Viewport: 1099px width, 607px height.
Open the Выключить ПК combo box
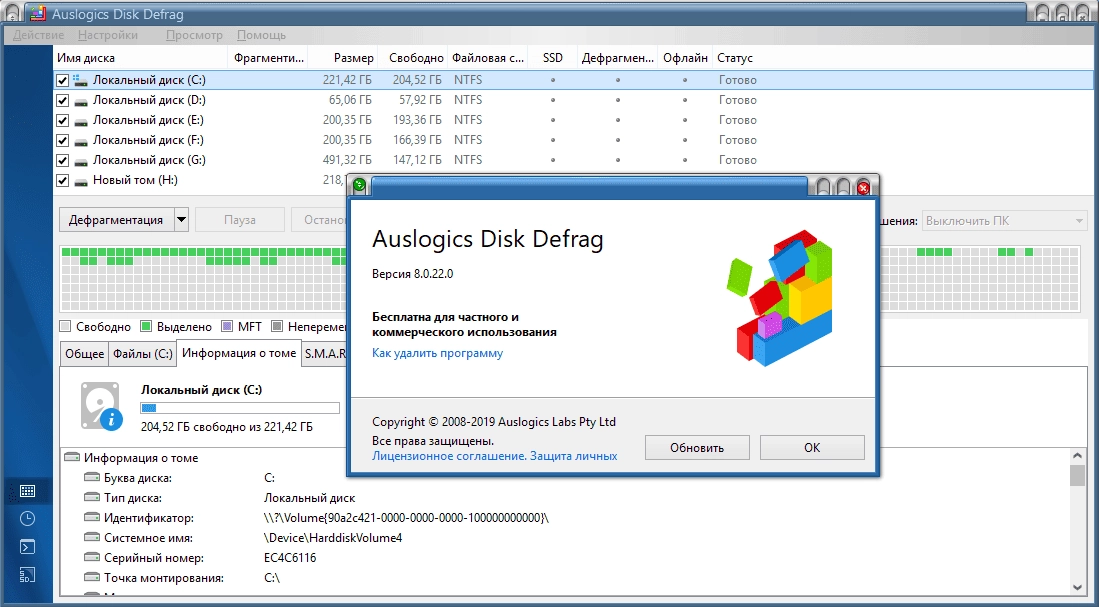coord(1004,221)
